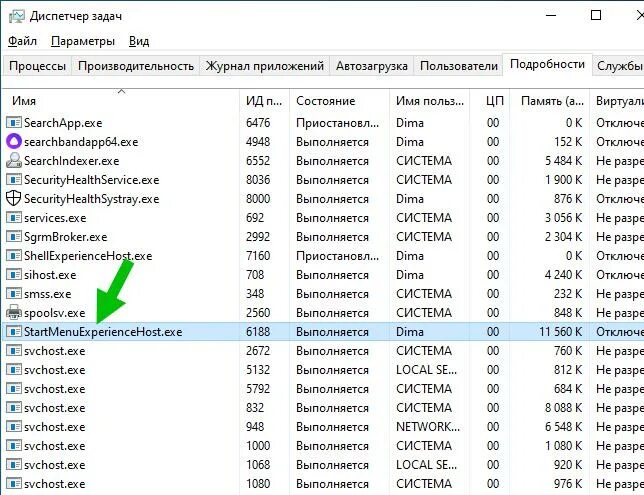Click the NETWORK... user name cell

pos(428,427)
